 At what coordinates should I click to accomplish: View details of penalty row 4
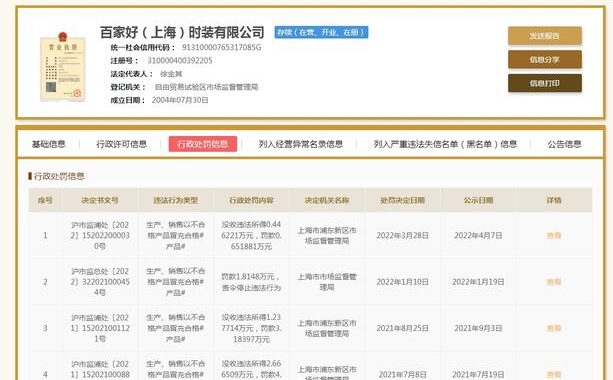(x=554, y=375)
